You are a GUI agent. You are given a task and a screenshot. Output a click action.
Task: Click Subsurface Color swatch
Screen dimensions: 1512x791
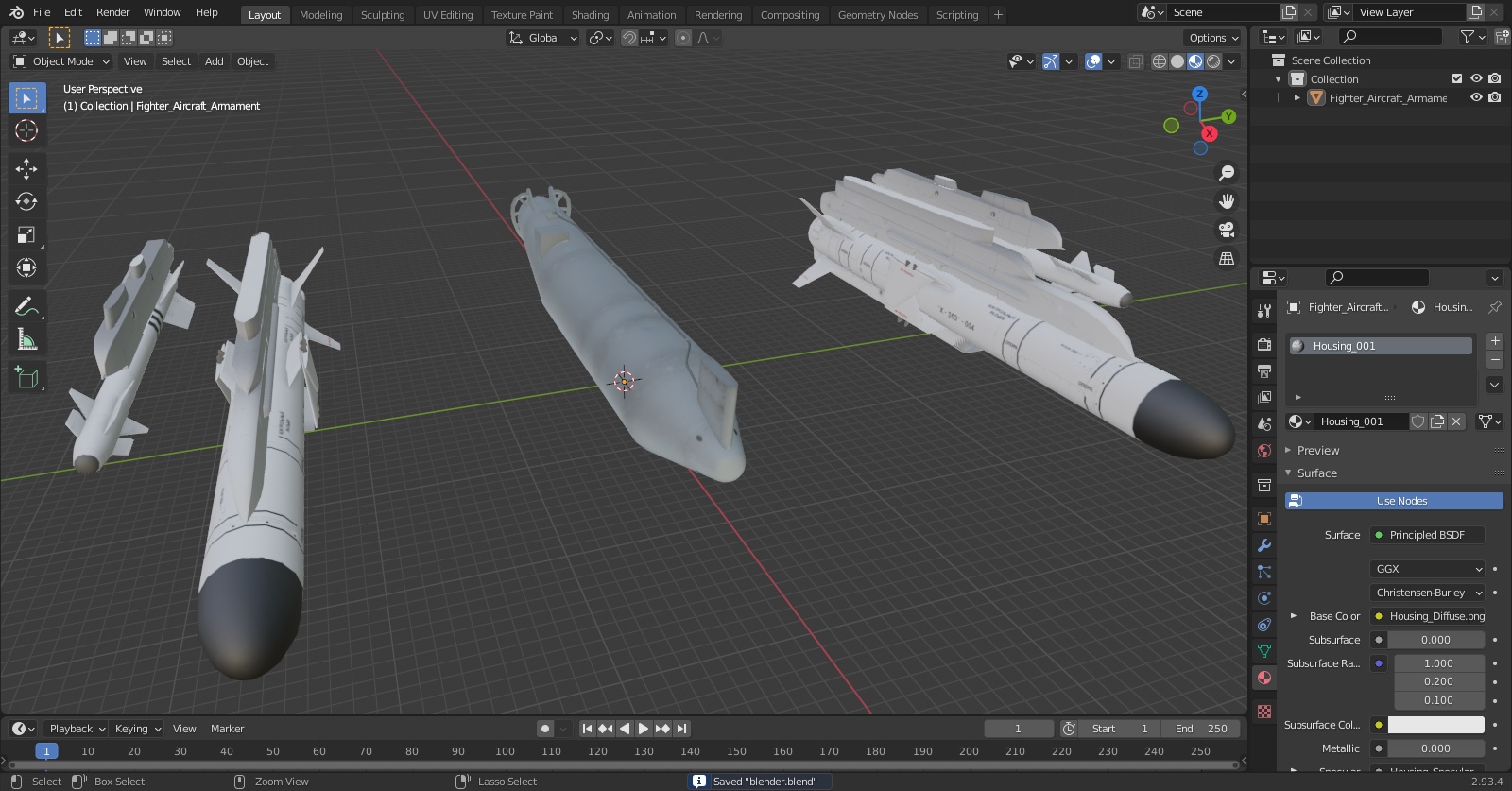[1435, 725]
